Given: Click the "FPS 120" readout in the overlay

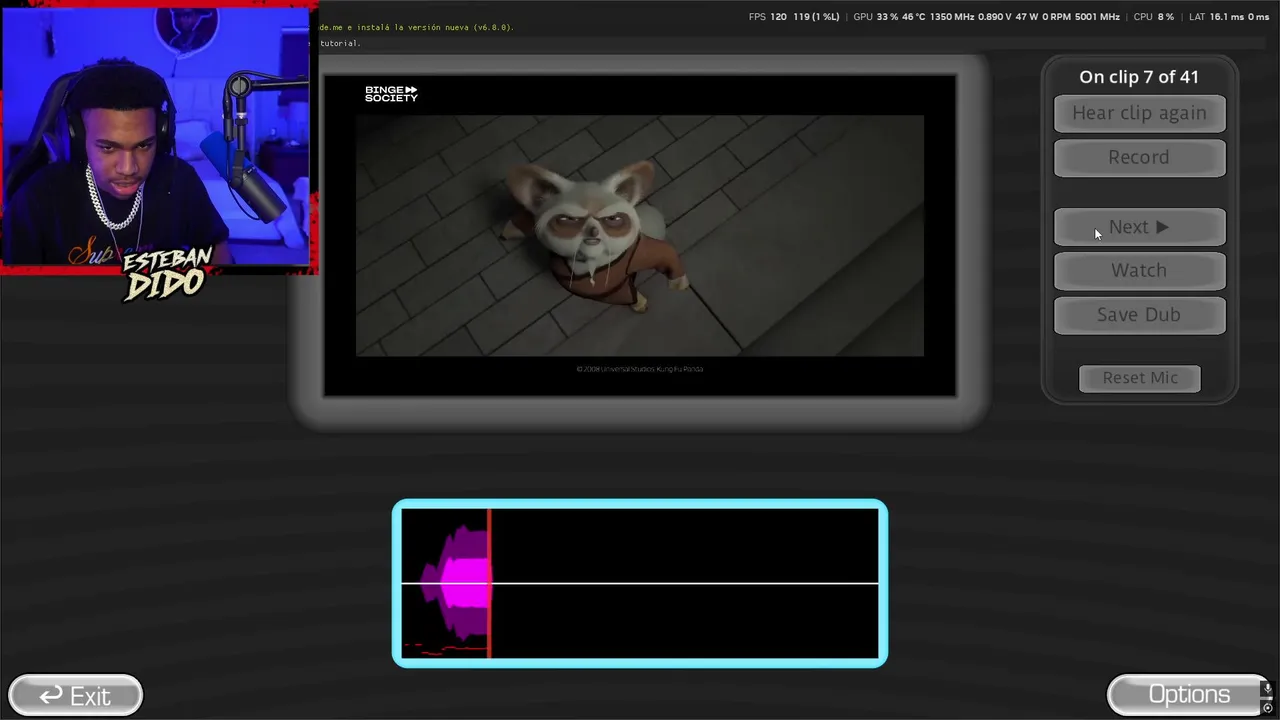Looking at the screenshot, I should pos(768,17).
